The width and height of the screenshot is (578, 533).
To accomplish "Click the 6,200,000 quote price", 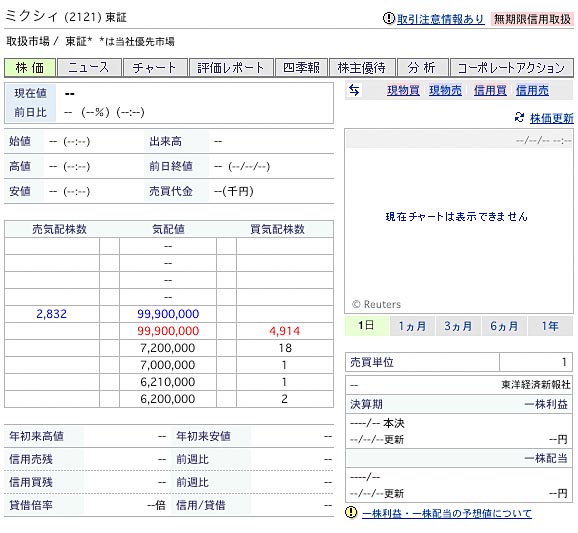I will (x=168, y=398).
